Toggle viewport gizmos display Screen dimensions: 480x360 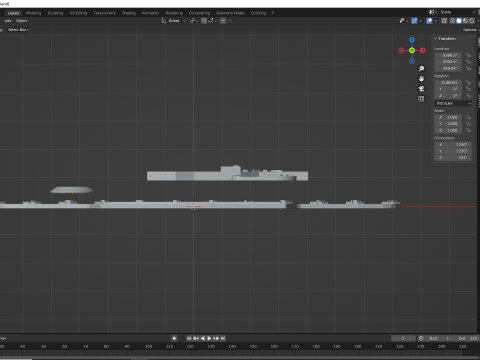pyautogui.click(x=414, y=21)
